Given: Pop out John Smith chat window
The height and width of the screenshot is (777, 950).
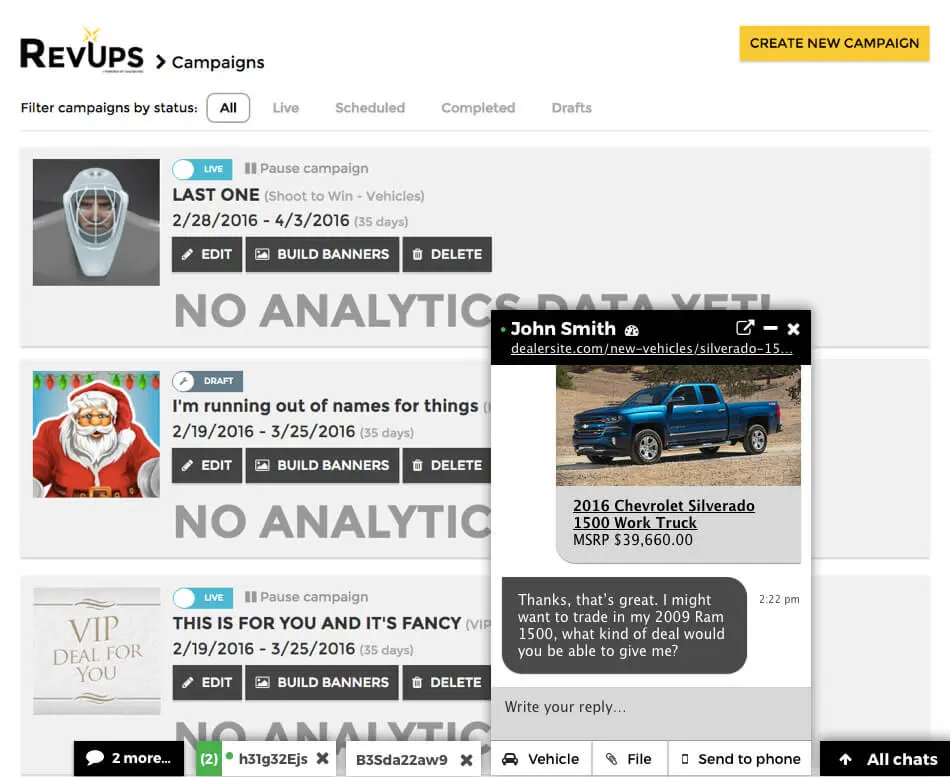Looking at the screenshot, I should 745,328.
